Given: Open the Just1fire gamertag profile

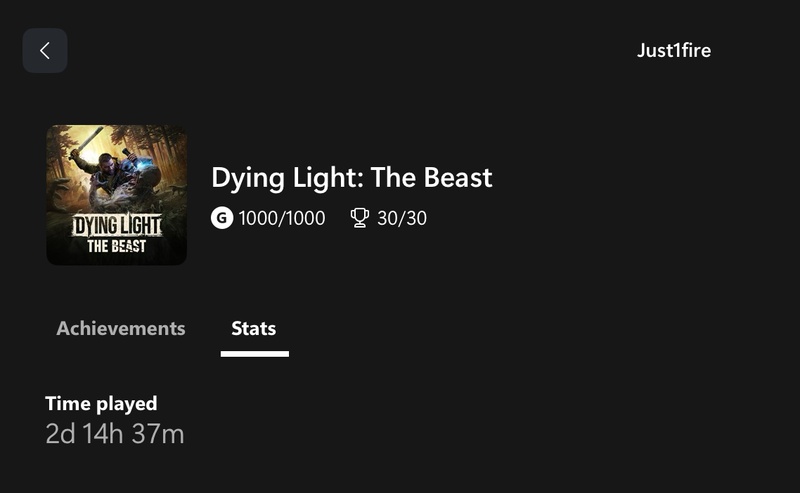Looking at the screenshot, I should tap(674, 50).
